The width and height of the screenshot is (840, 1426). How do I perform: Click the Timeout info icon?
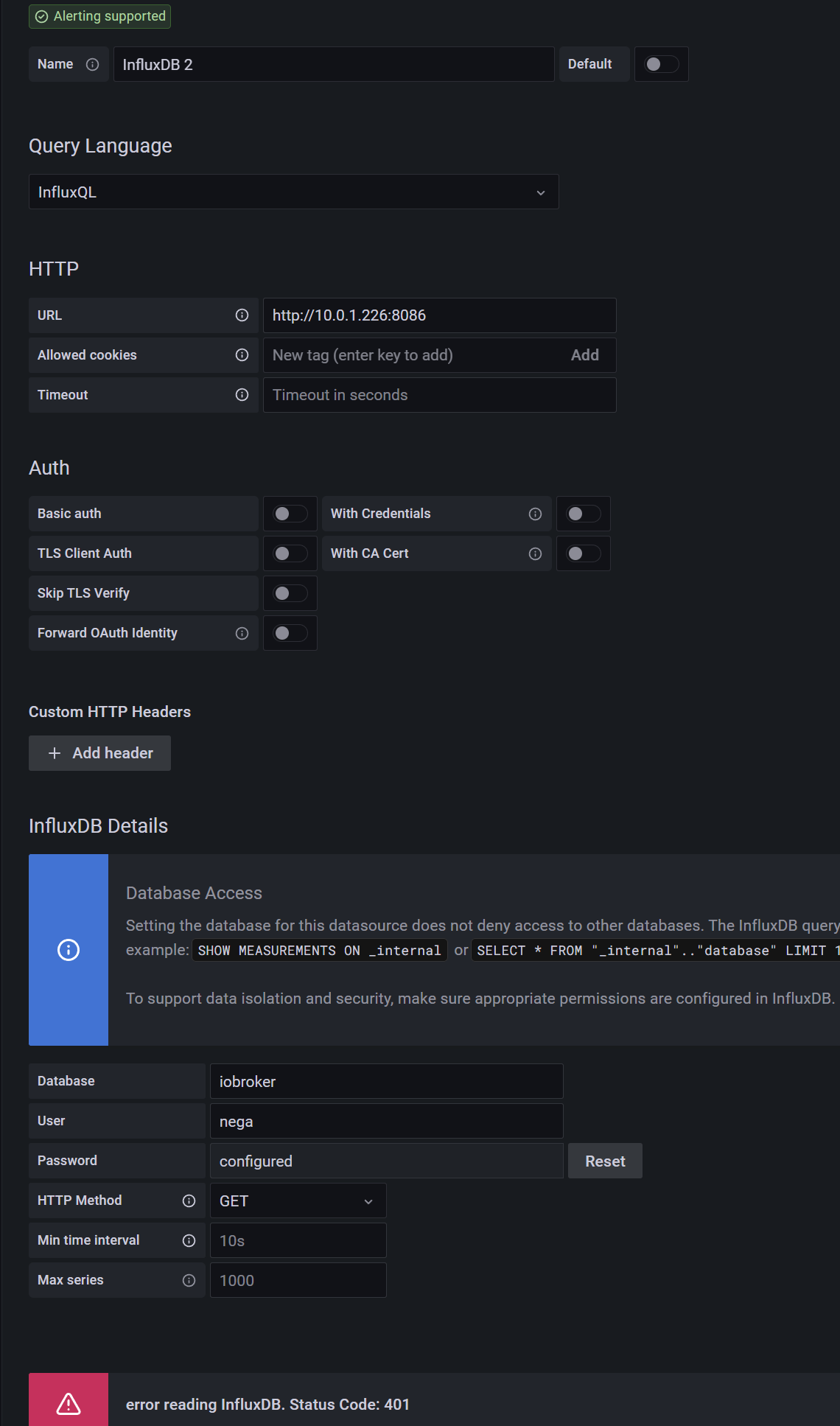(x=242, y=395)
